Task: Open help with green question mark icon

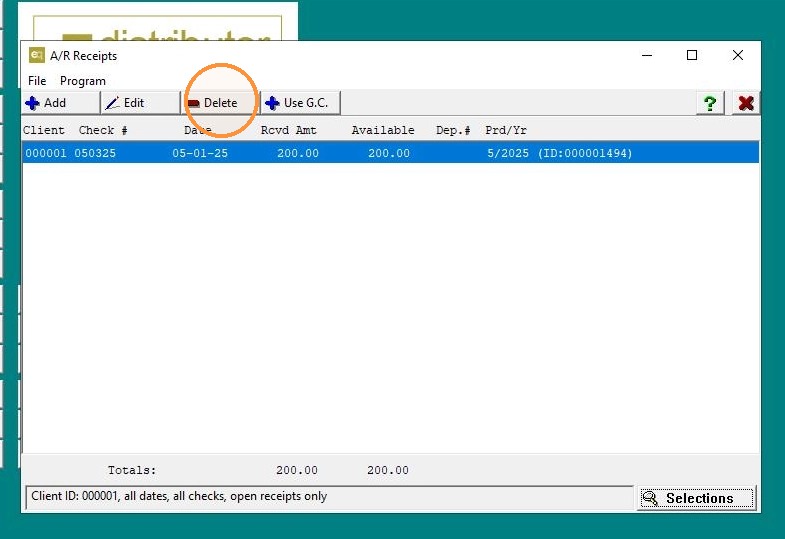Action: [709, 104]
